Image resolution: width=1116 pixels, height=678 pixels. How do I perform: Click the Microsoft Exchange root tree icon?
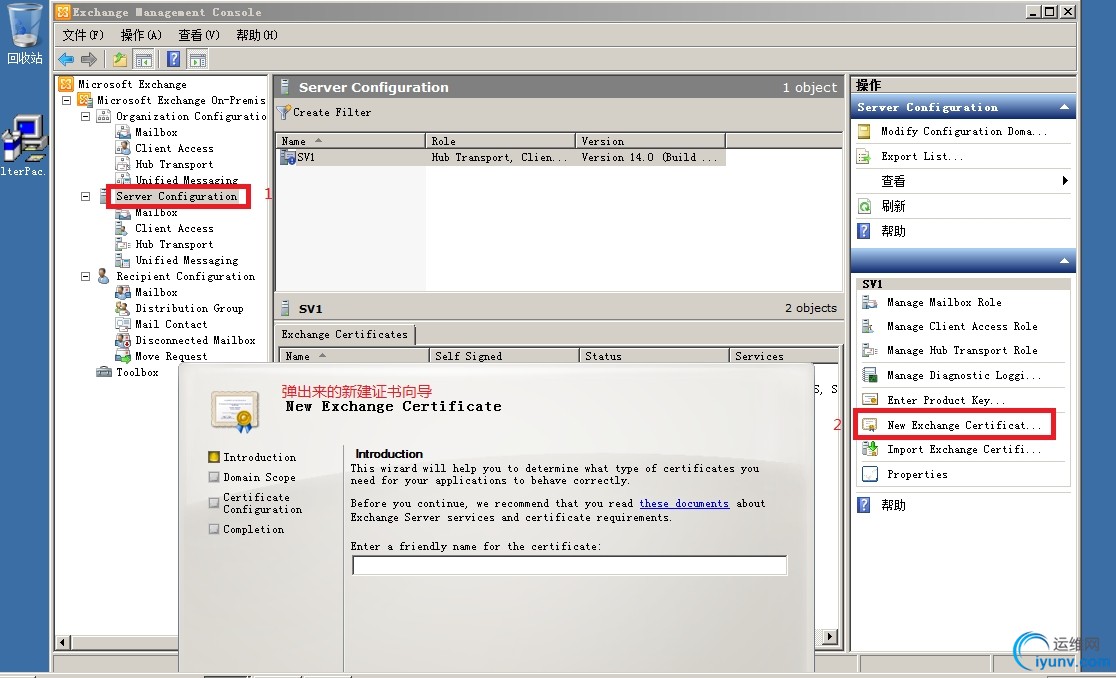pyautogui.click(x=65, y=84)
